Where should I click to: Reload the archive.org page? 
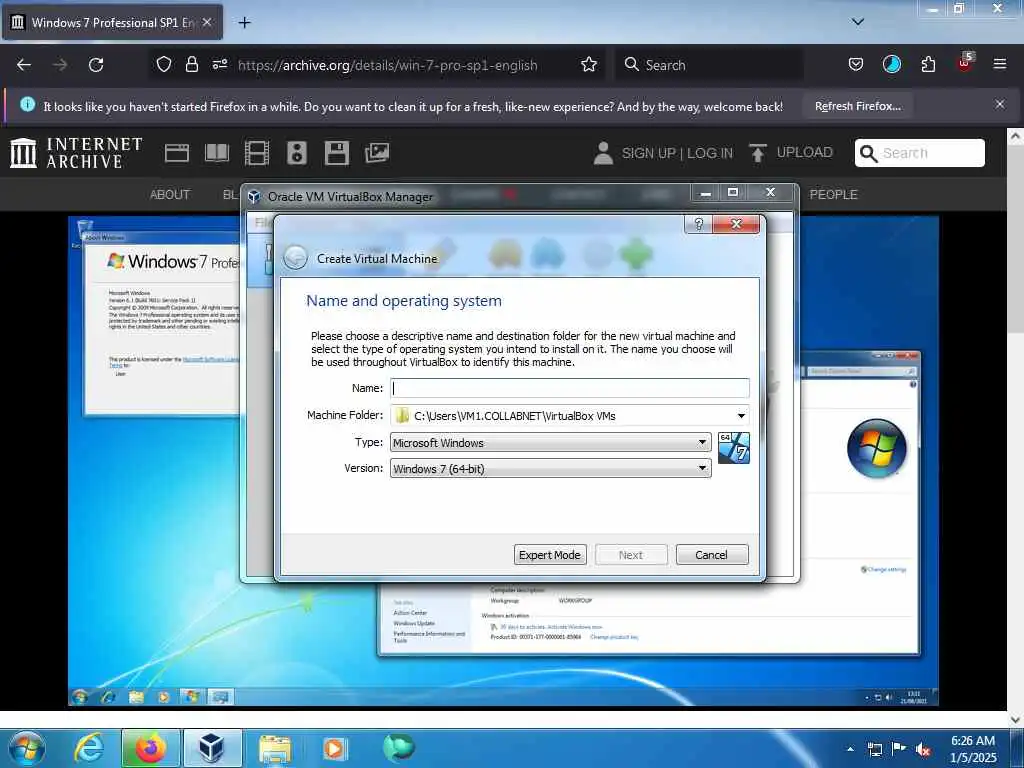coord(96,65)
